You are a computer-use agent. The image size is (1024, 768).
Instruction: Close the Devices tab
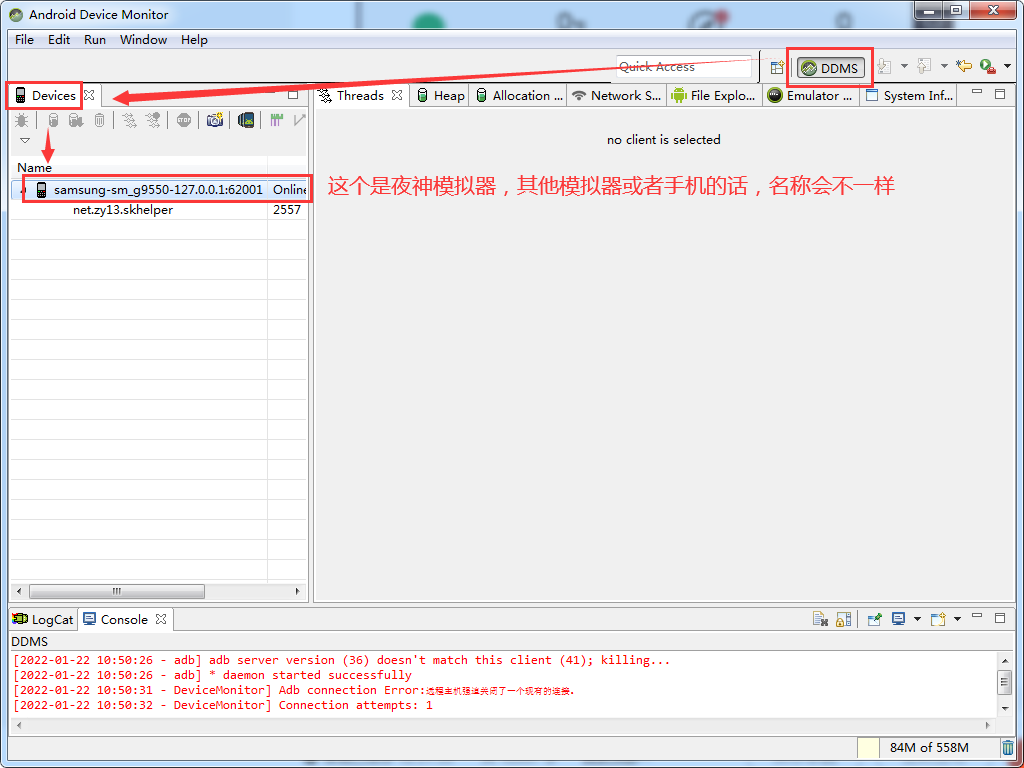coord(89,95)
